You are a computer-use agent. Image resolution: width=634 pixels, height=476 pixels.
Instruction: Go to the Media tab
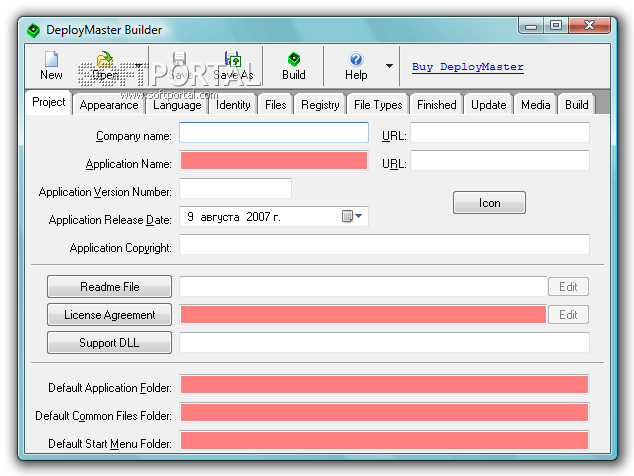pyautogui.click(x=535, y=105)
